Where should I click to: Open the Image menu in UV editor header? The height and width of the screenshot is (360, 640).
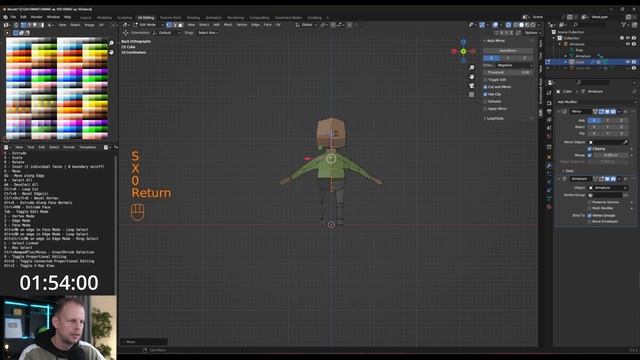[89, 25]
